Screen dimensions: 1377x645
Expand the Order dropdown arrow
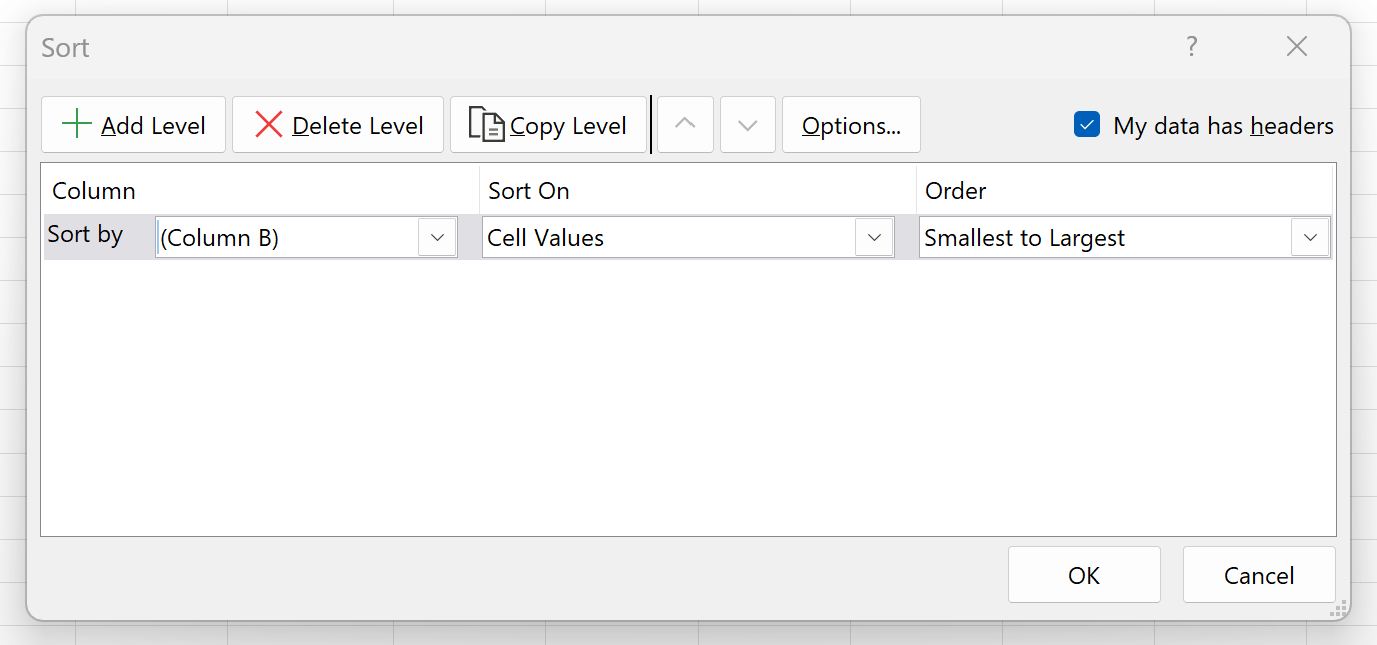pyautogui.click(x=1310, y=238)
